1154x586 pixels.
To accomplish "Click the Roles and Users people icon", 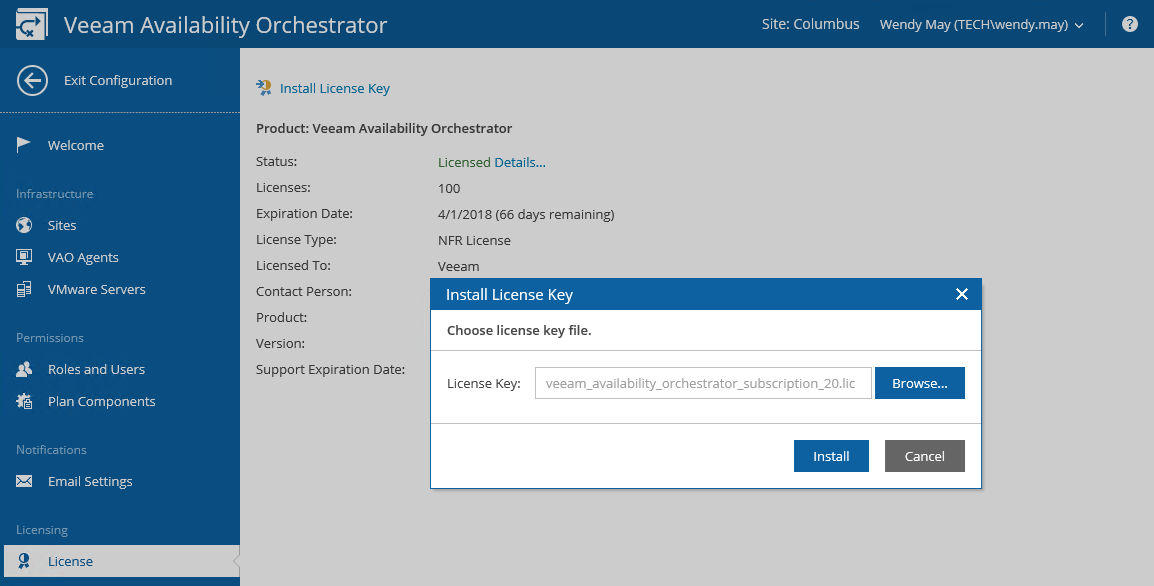I will [24, 370].
